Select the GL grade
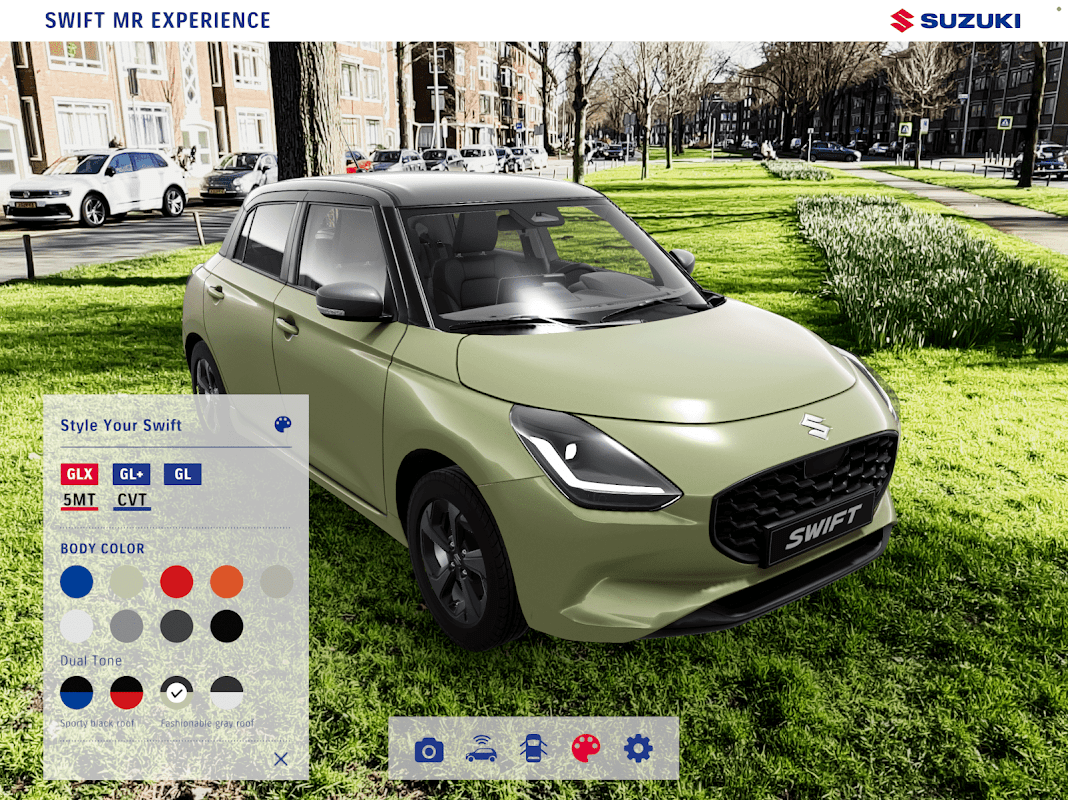1068x800 pixels. point(183,474)
